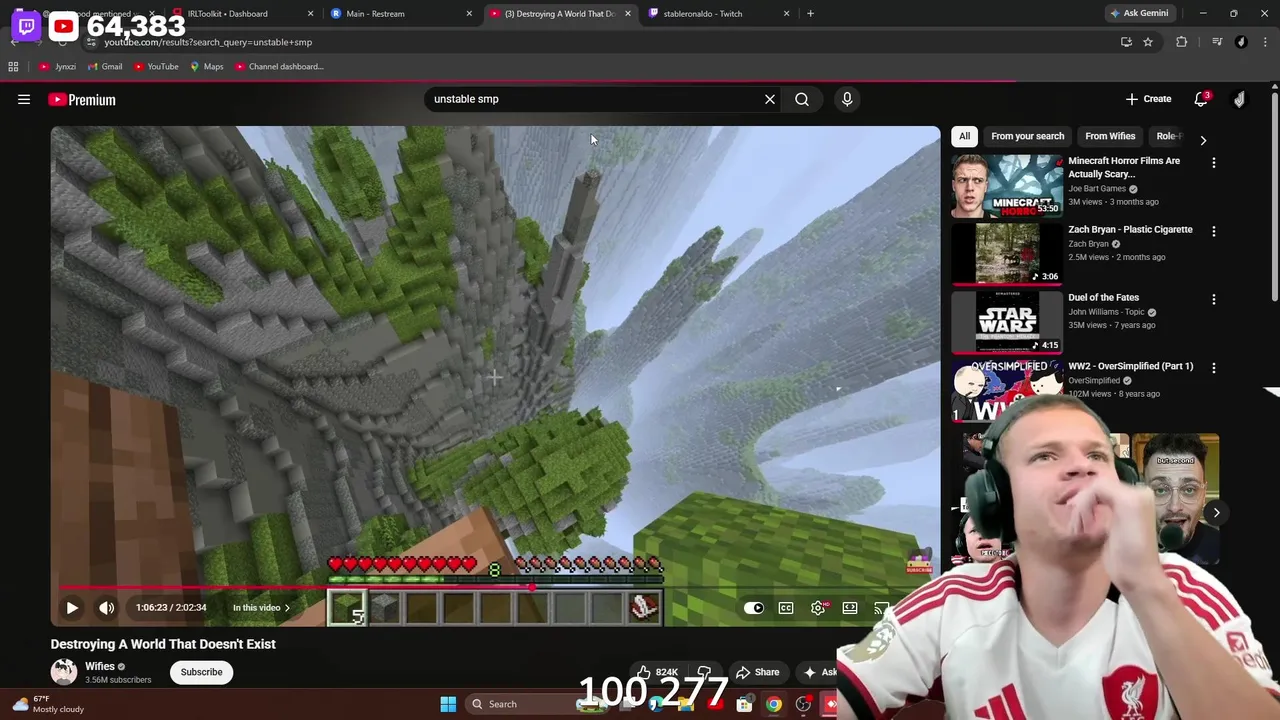Open Duel of the Fates Star Wars thumbnail
1280x720 pixels.
(x=1007, y=322)
